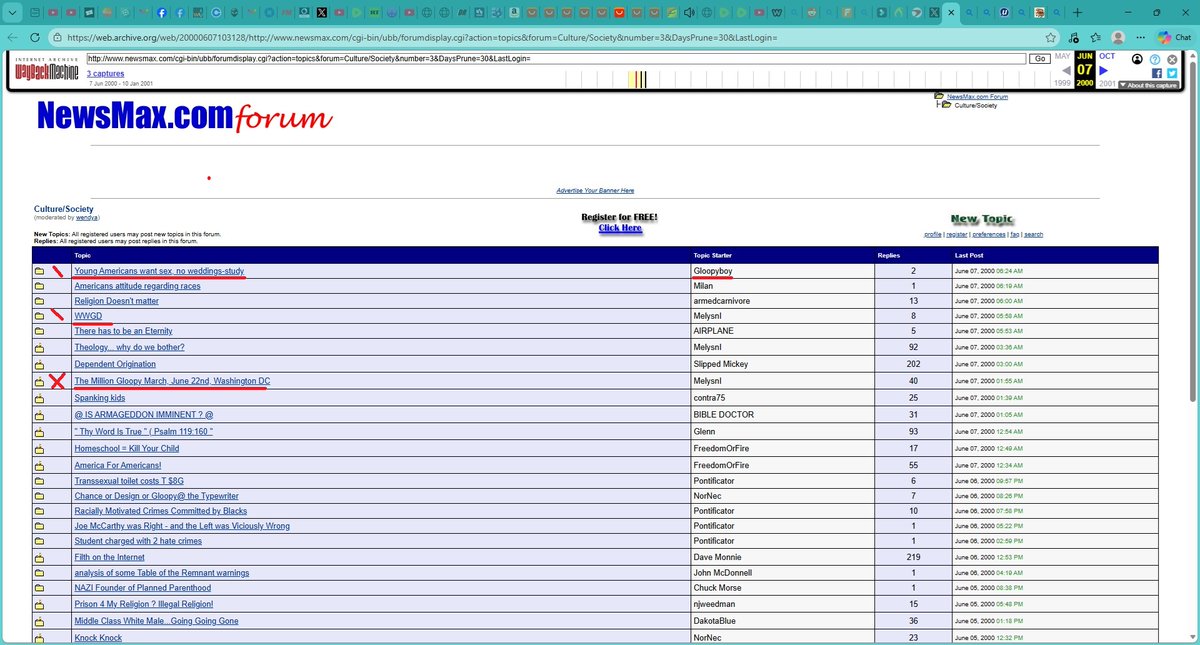Close the Wayback toolbar with the X icon
Image resolution: width=1200 pixels, height=645 pixels.
coord(1171,59)
